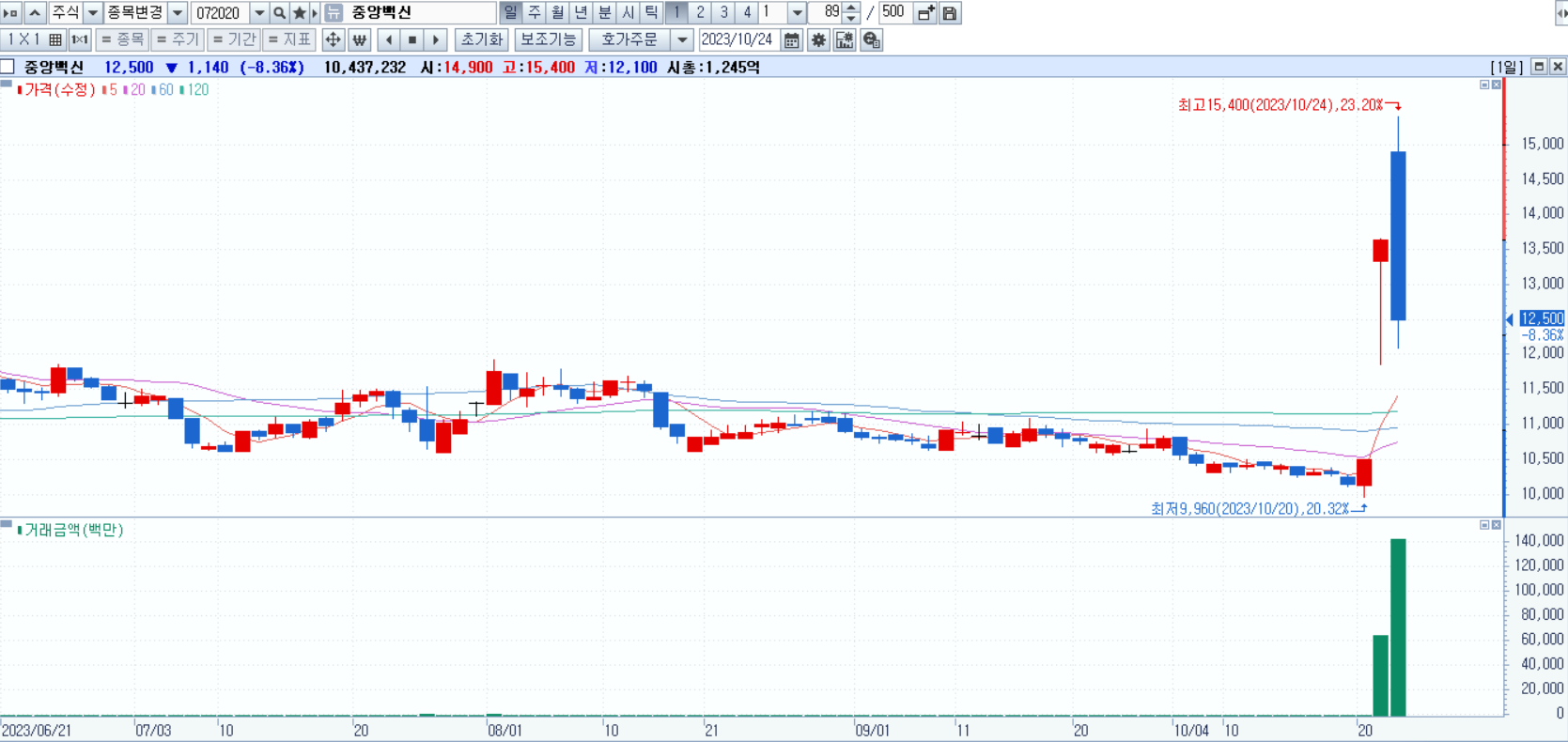Click the 보조기능 button
Screen dimensions: 1568x742
(x=549, y=39)
